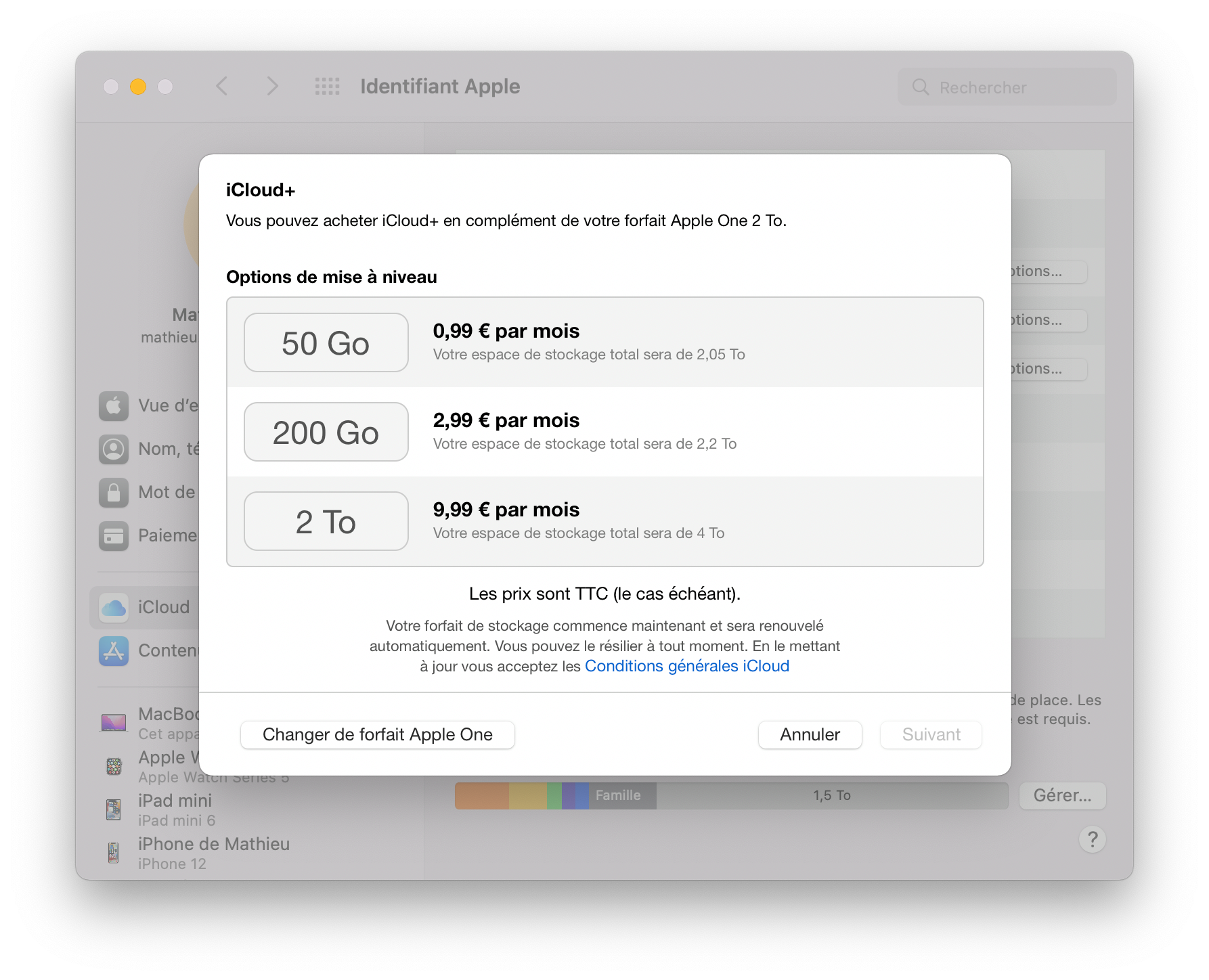Screen dimensions: 1209x980
Task: Open Contenu via the App Store icon
Action: (x=114, y=650)
